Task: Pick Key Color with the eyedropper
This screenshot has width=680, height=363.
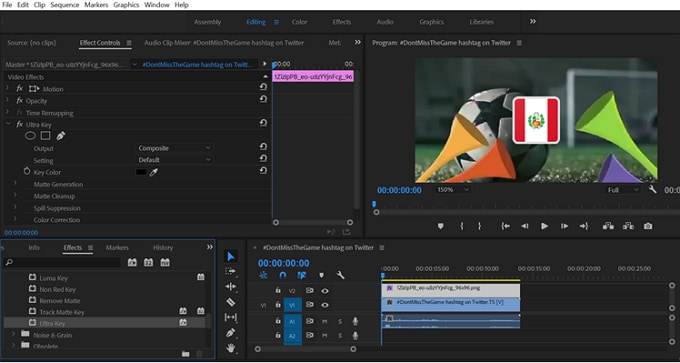Action: (x=154, y=172)
